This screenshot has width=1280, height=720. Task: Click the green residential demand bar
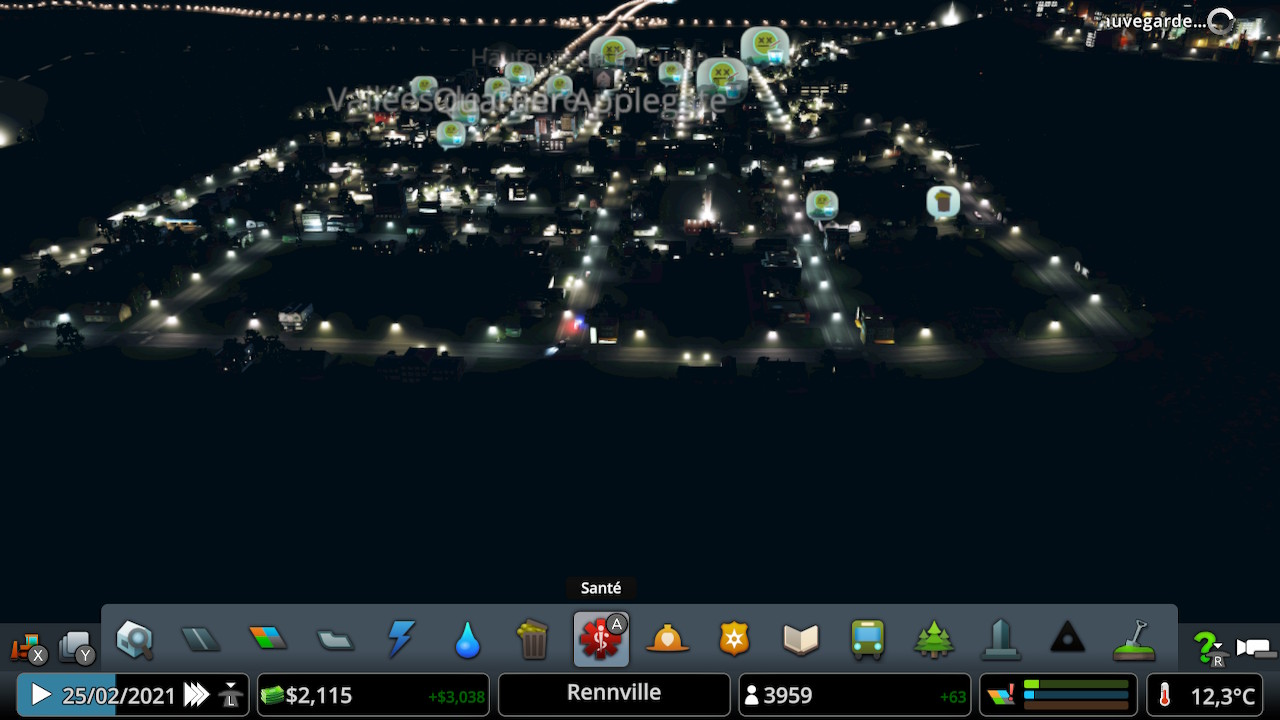[1076, 684]
